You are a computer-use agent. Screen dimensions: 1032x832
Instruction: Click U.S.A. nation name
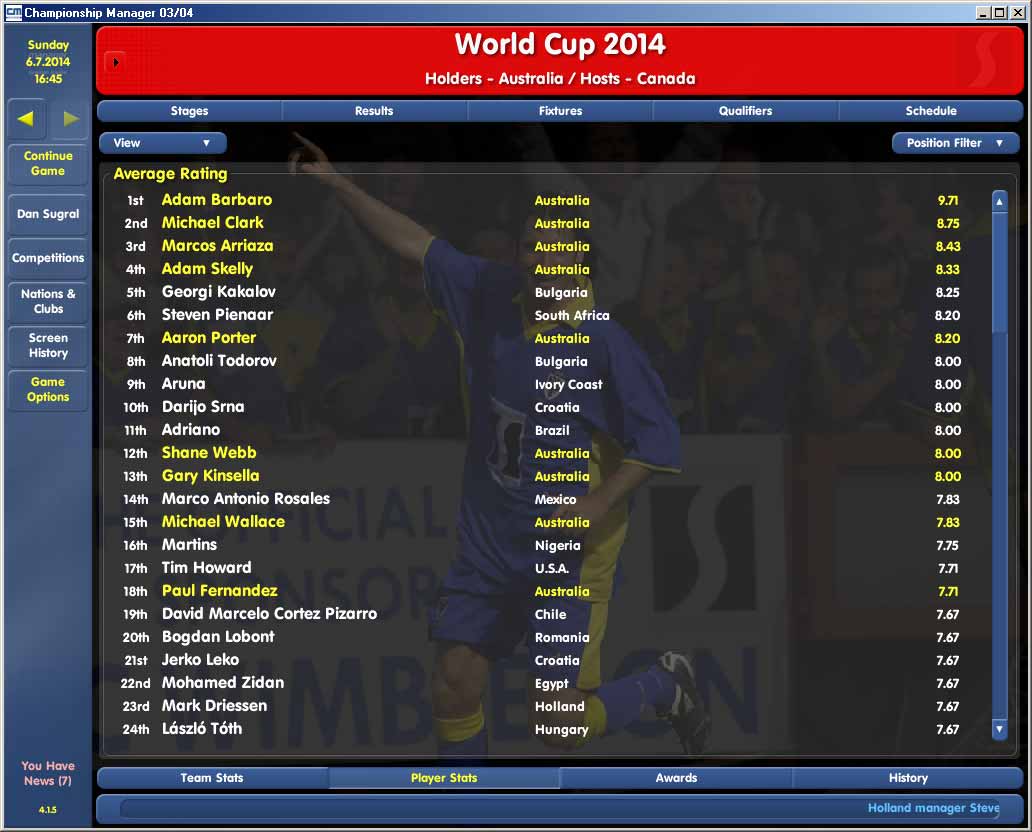[x=552, y=569]
